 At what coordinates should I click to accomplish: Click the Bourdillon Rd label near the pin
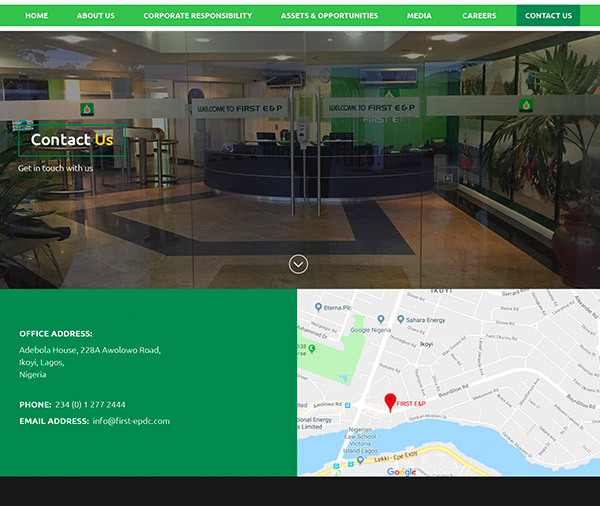[453, 390]
